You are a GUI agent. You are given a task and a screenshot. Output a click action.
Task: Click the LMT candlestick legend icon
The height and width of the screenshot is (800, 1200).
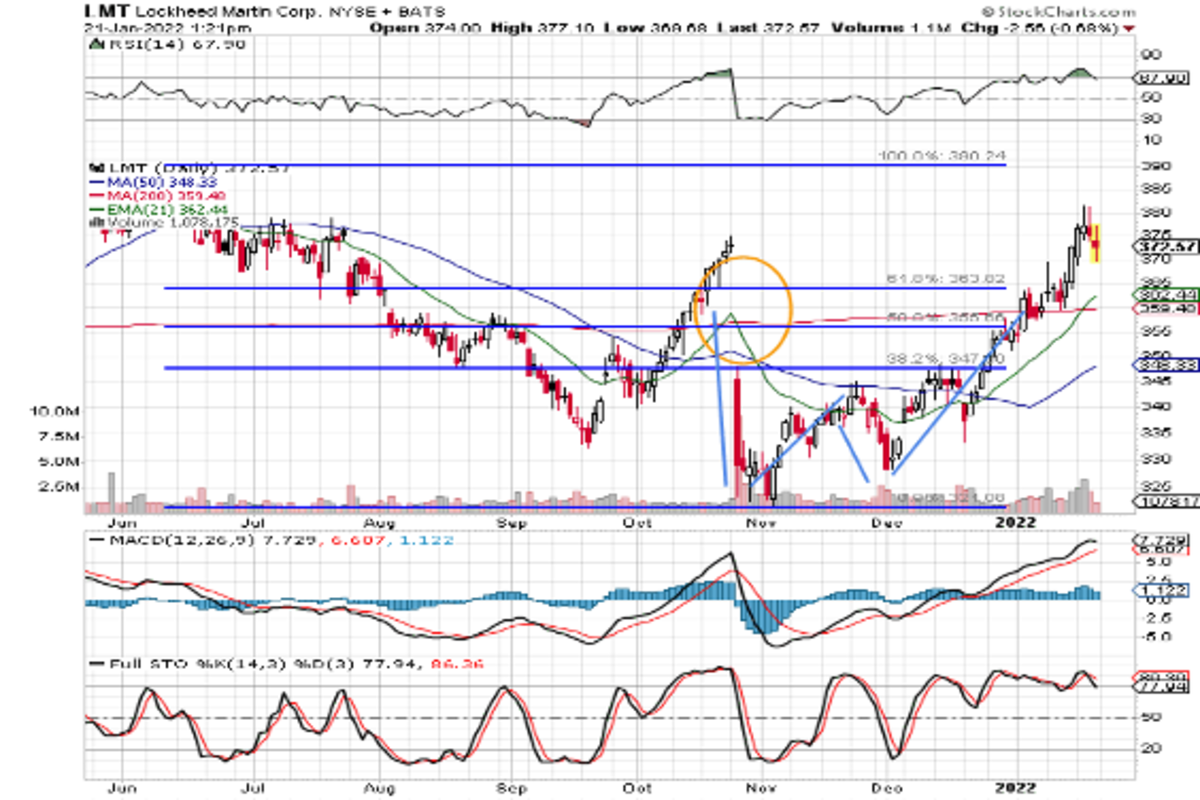click(95, 168)
